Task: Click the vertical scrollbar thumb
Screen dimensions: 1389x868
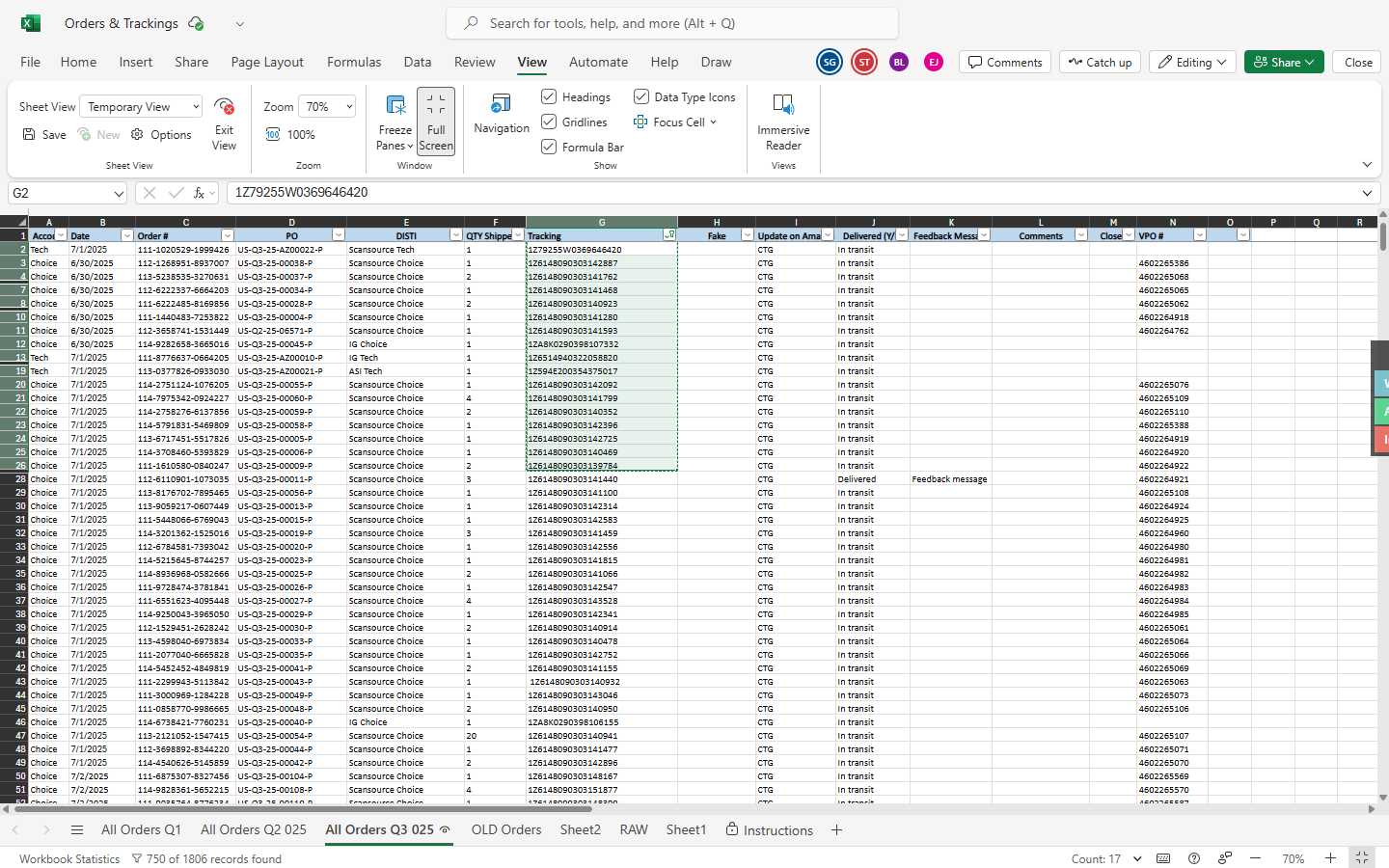Action: 1383,236
